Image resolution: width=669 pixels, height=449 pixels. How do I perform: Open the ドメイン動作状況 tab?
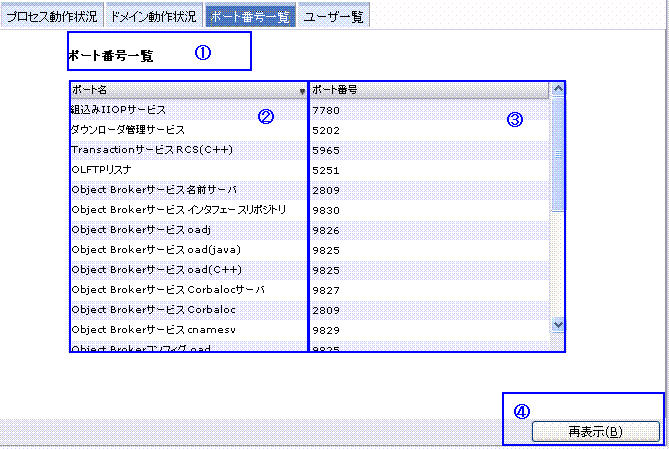(153, 16)
